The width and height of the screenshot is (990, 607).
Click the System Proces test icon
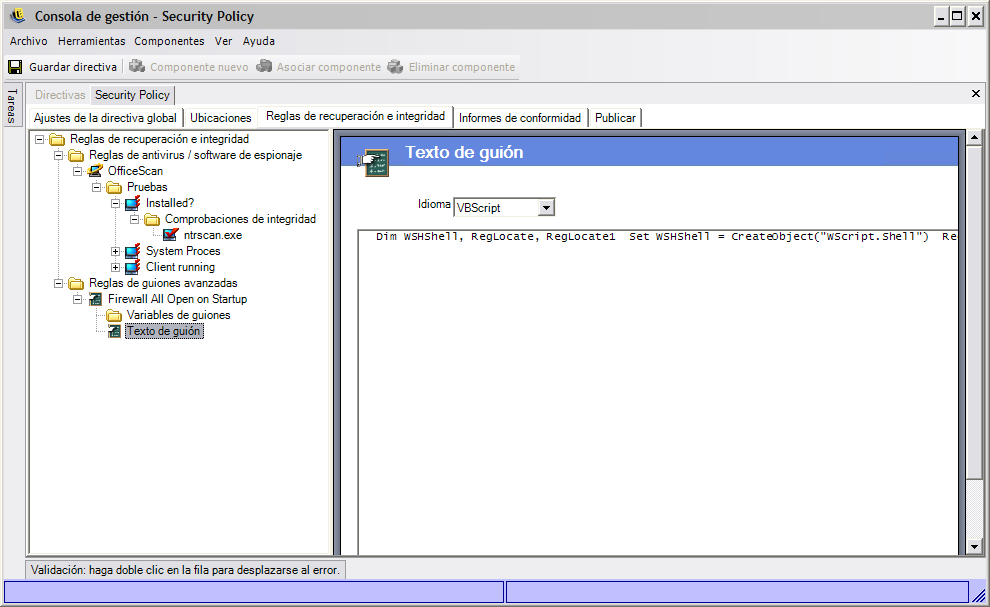(133, 251)
